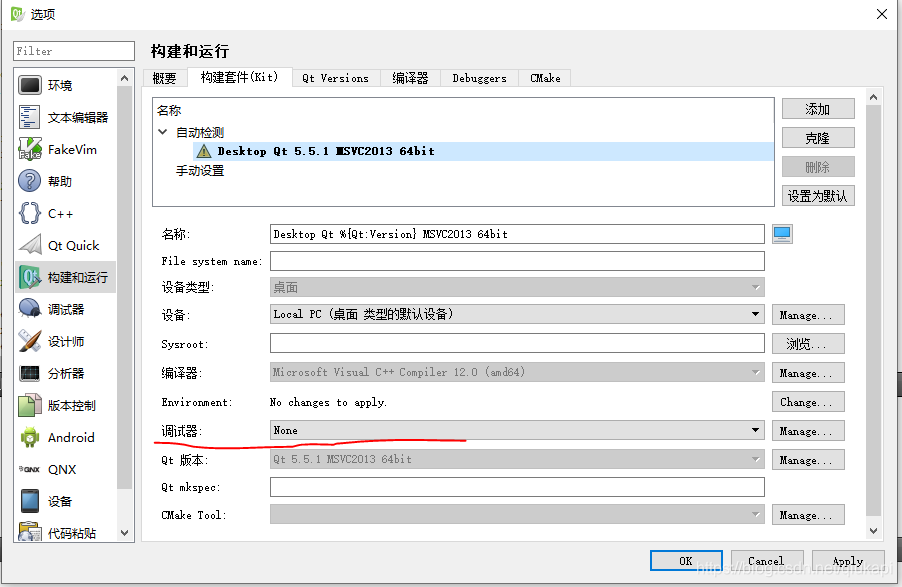Click Manage button for 调试器
902x587 pixels.
(x=808, y=431)
